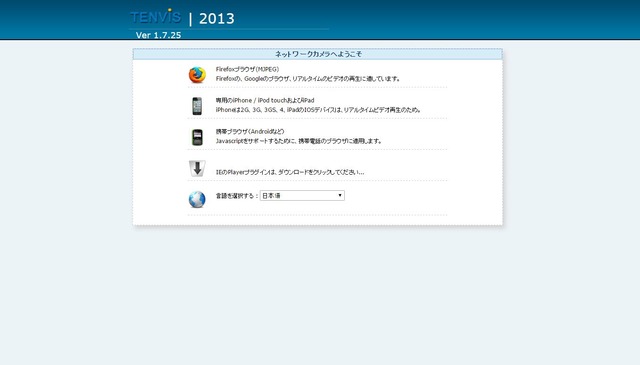Click the iPhone 2G, 3G, 3GS description text
The height and width of the screenshot is (365, 640).
click(x=318, y=110)
